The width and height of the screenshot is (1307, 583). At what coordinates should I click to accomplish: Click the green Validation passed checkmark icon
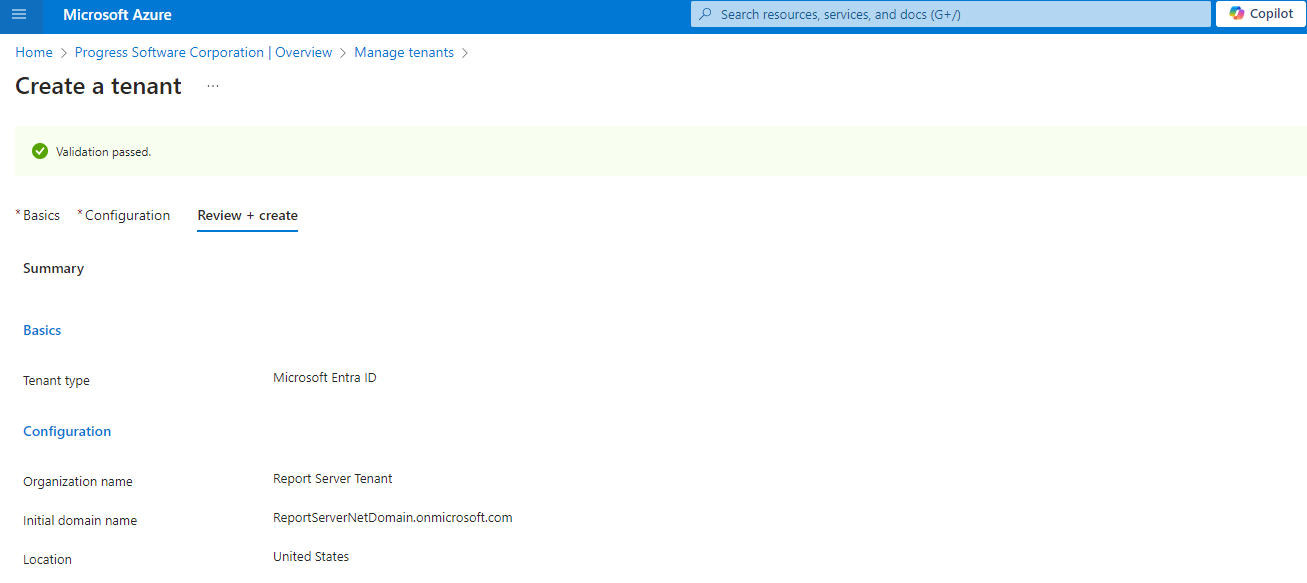coord(40,151)
